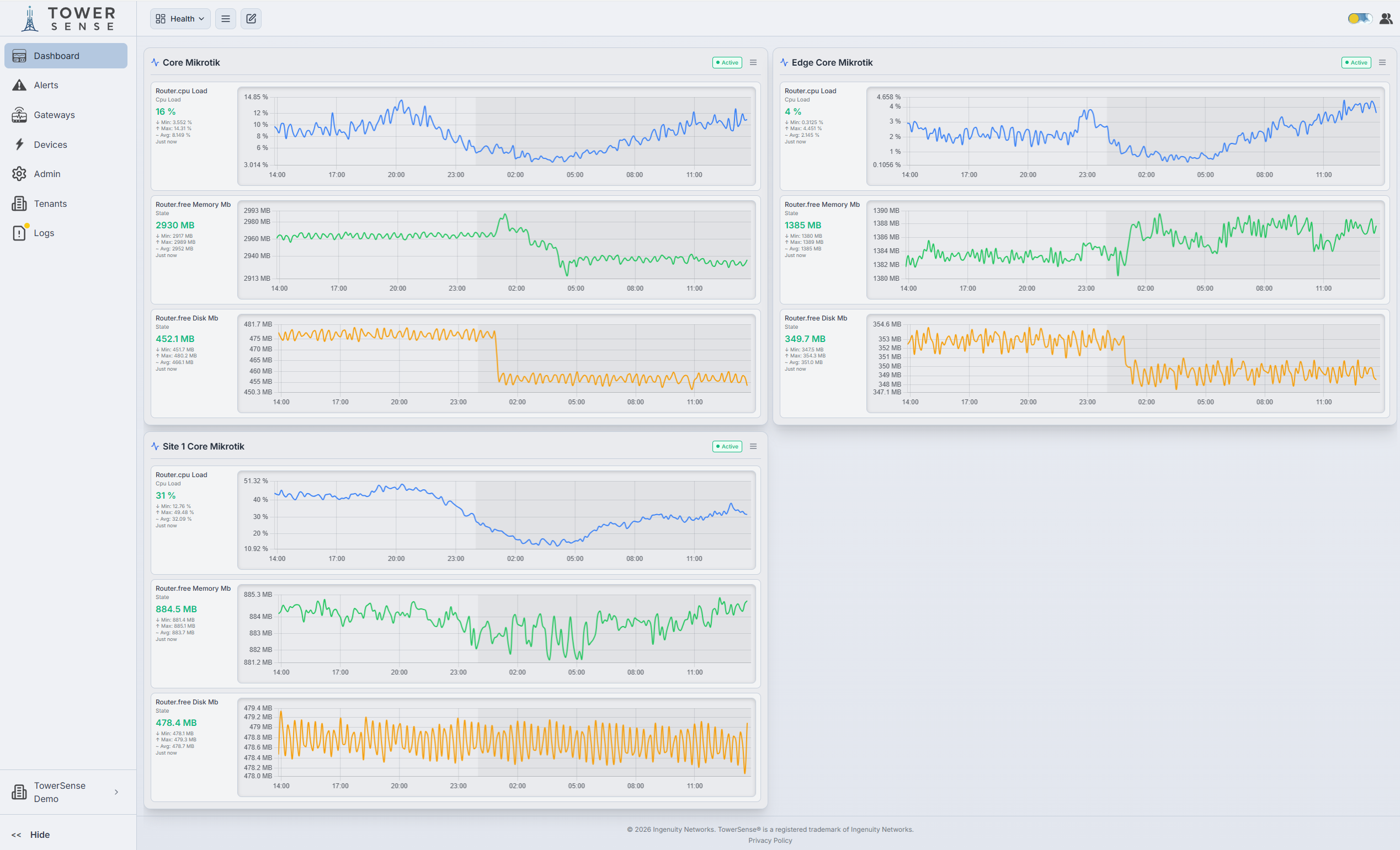
Task: Click Core Mikrotik CPU load chart
Action: pyautogui.click(x=496, y=136)
